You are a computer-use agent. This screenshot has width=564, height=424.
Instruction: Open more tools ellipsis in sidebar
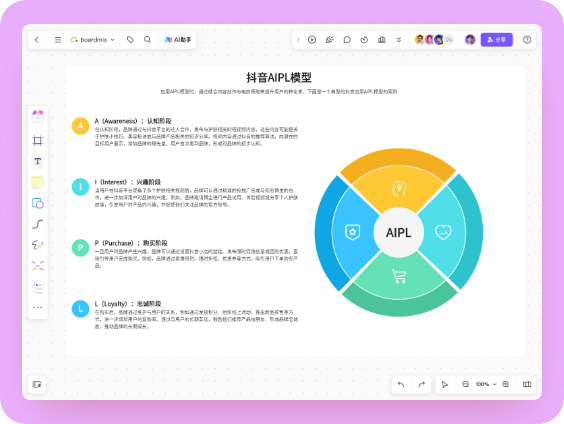coord(38,307)
